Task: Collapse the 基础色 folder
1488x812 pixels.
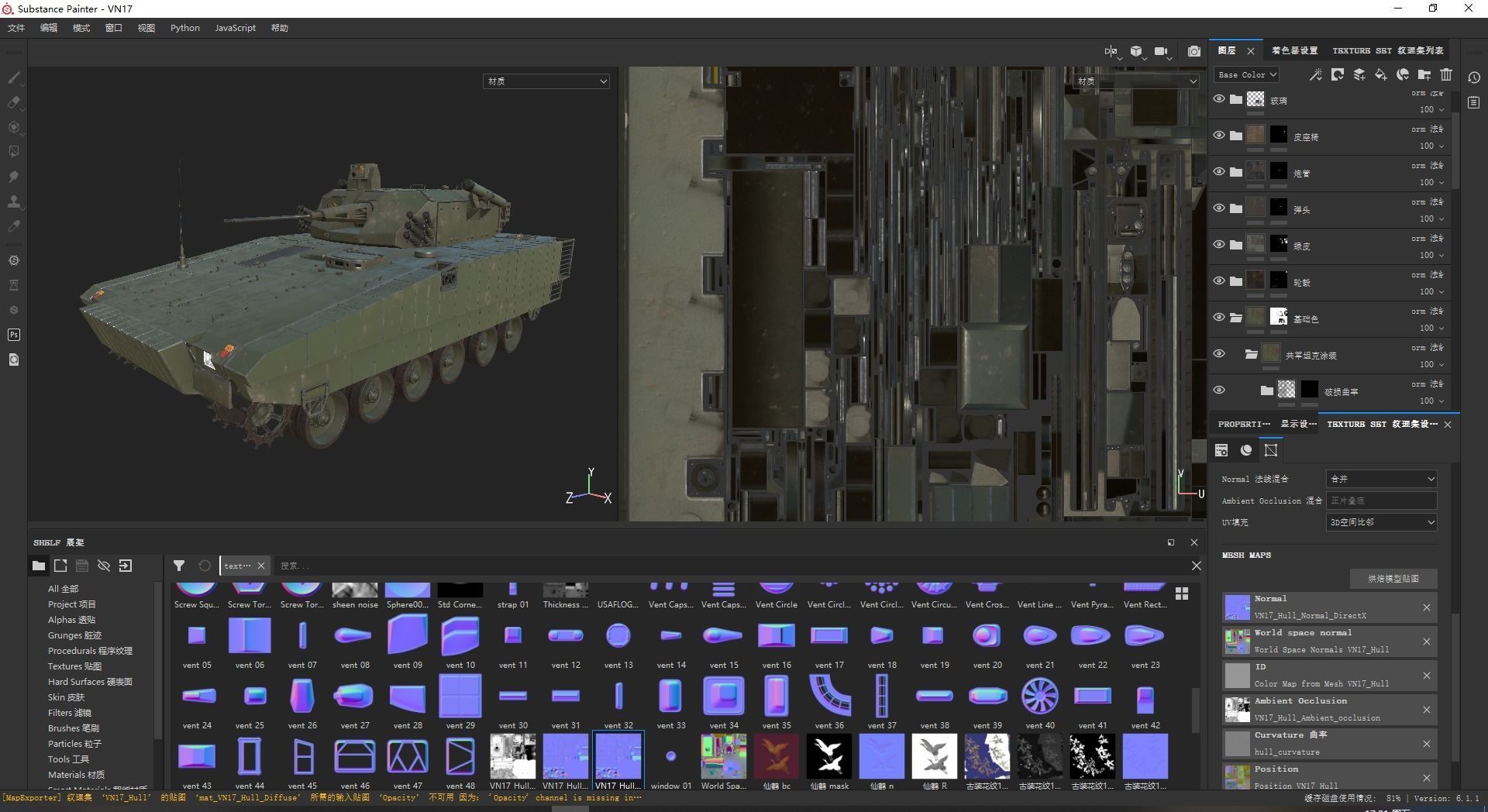Action: click(1236, 318)
